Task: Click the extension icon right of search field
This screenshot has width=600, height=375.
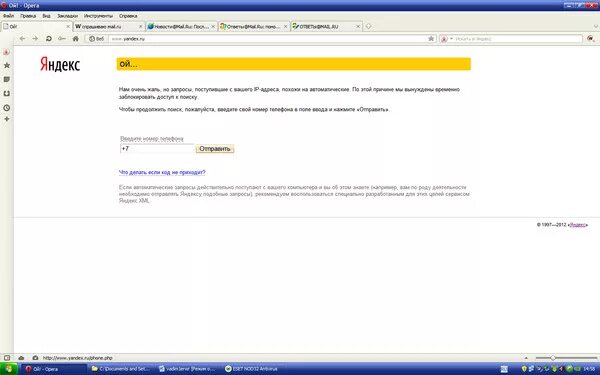Action: pos(591,39)
